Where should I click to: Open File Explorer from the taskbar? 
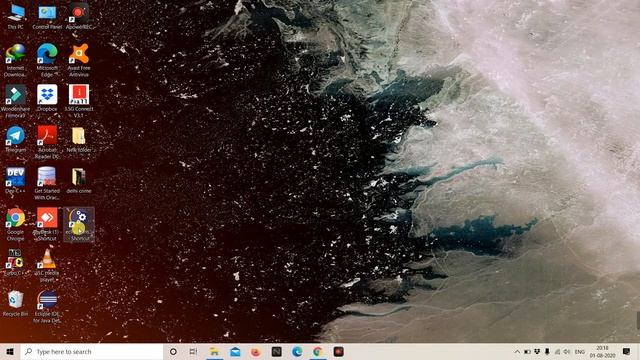coord(214,351)
